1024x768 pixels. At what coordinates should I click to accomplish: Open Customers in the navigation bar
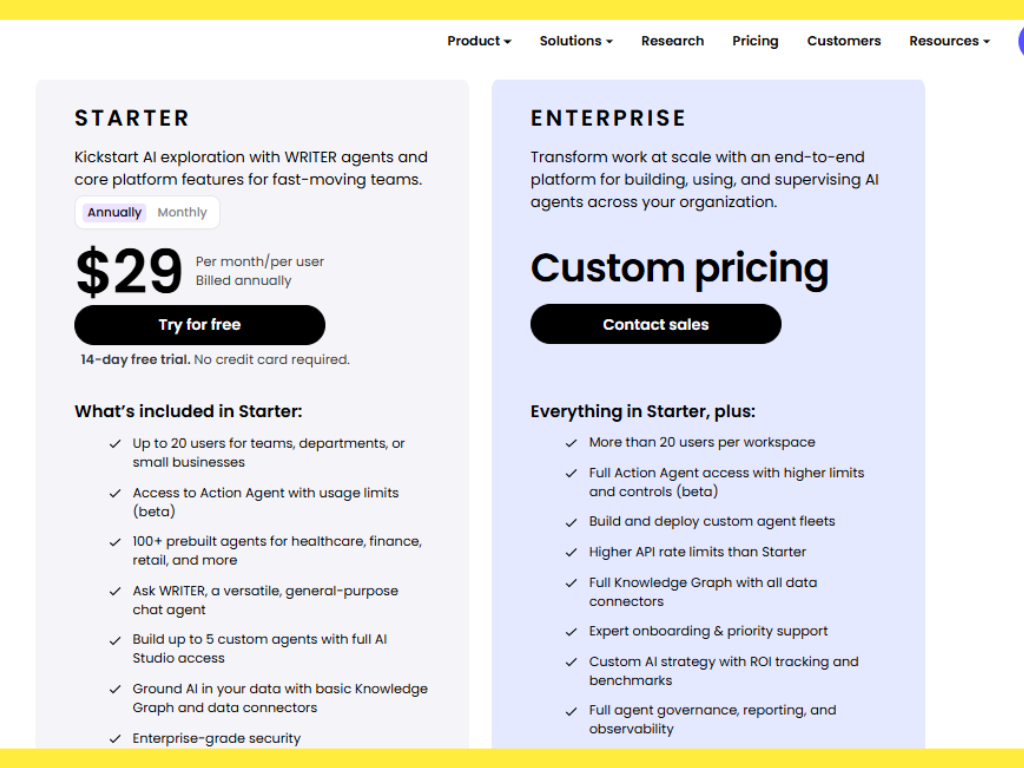click(x=844, y=41)
